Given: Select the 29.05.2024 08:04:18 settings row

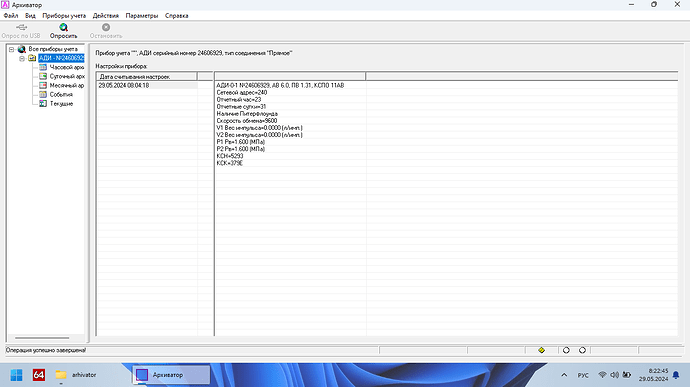Looking at the screenshot, I should 147,85.
